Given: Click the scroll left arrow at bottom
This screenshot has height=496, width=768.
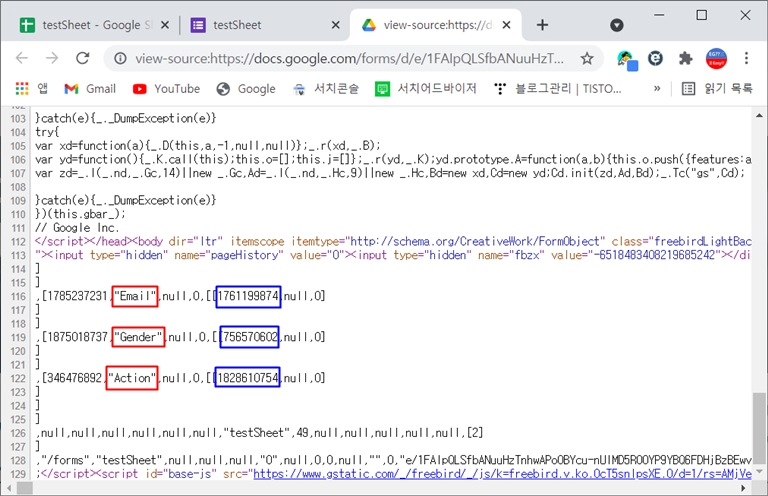Looking at the screenshot, I should point(9,488).
